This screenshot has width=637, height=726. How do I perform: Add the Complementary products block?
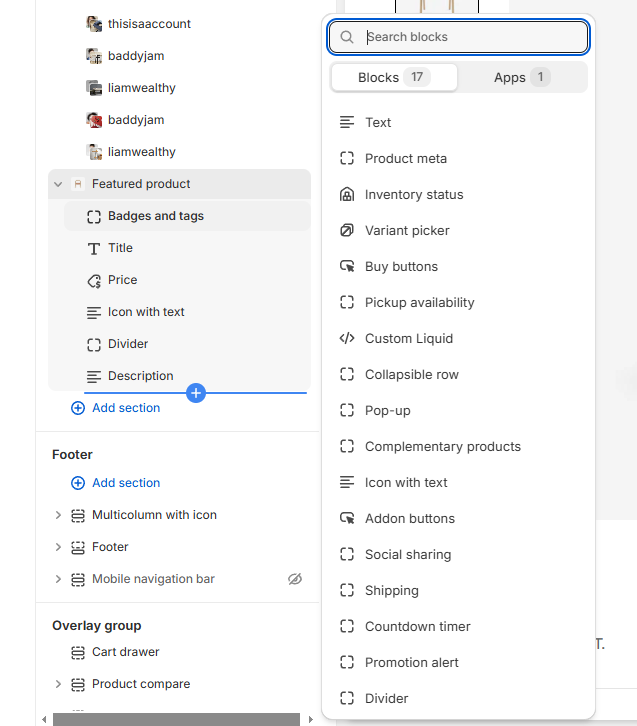click(458, 446)
